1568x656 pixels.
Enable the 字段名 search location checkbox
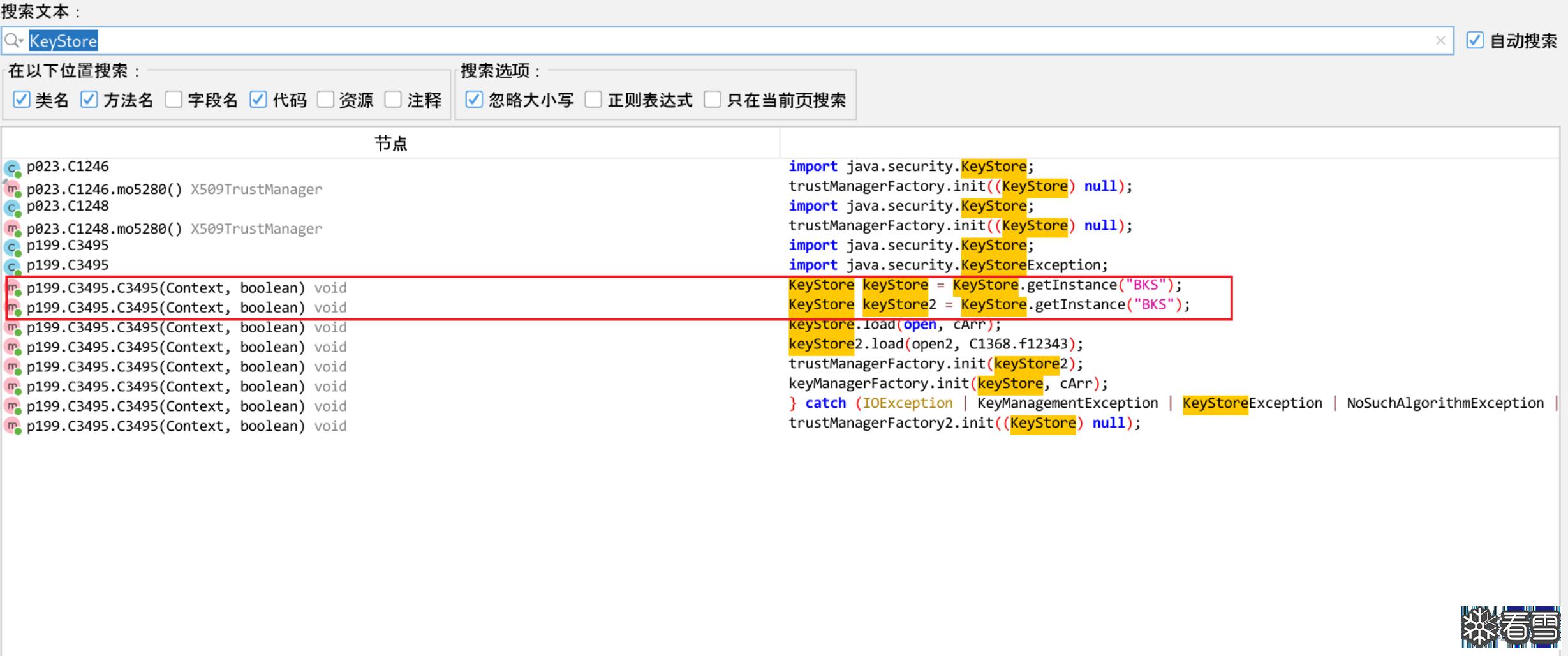[174, 100]
